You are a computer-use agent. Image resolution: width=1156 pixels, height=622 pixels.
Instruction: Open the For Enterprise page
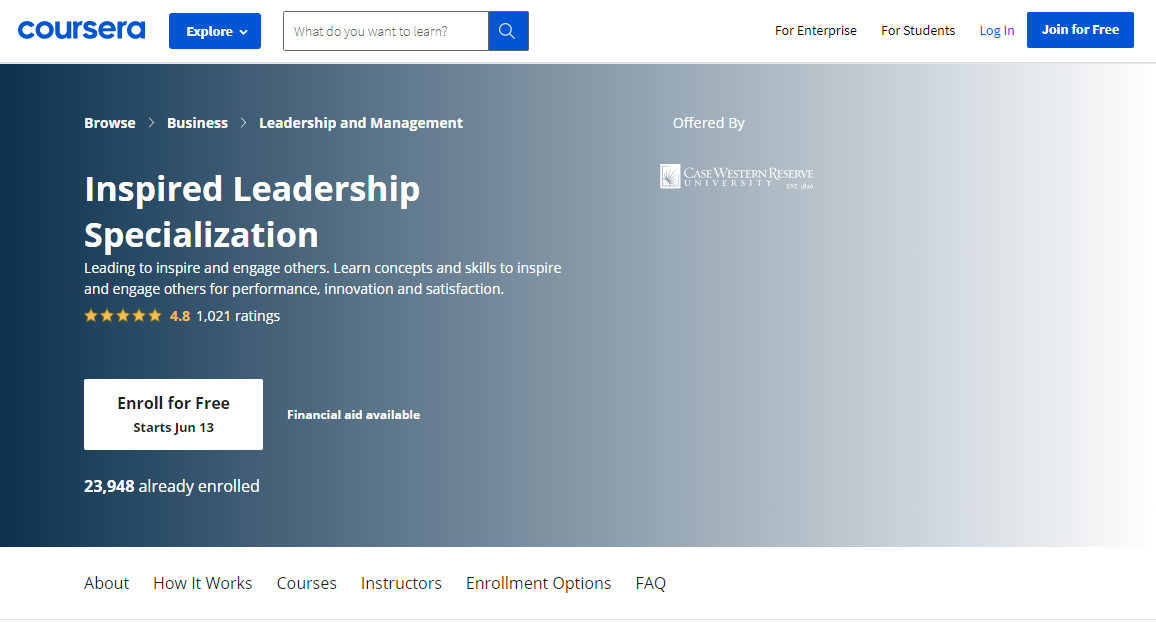tap(815, 31)
